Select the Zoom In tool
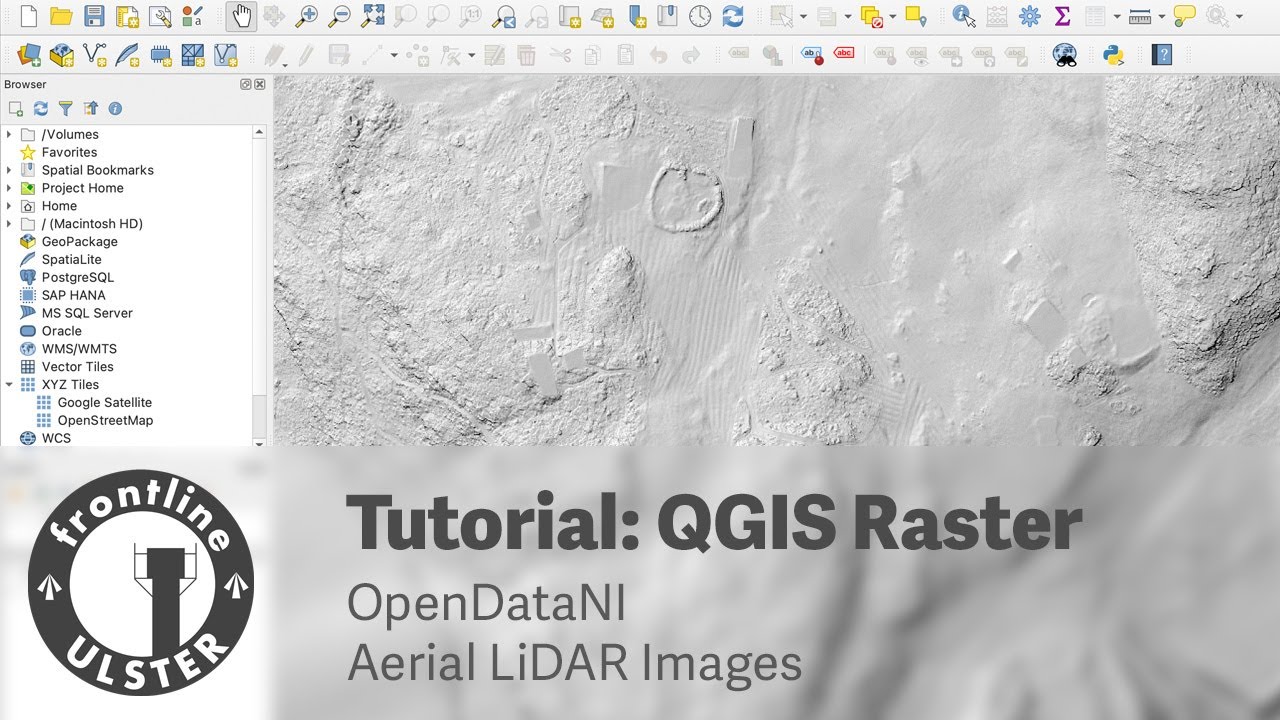 click(x=307, y=16)
